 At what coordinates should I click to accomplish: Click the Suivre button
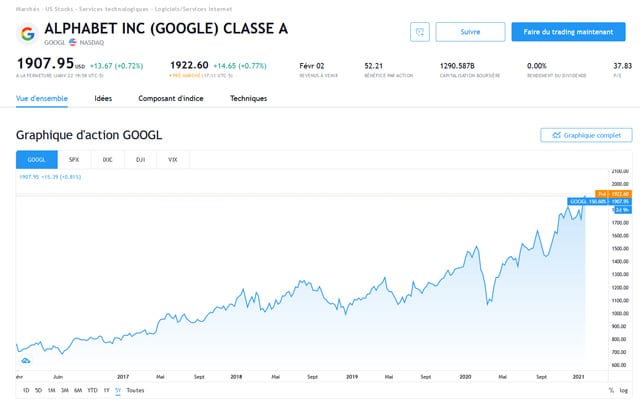470,32
